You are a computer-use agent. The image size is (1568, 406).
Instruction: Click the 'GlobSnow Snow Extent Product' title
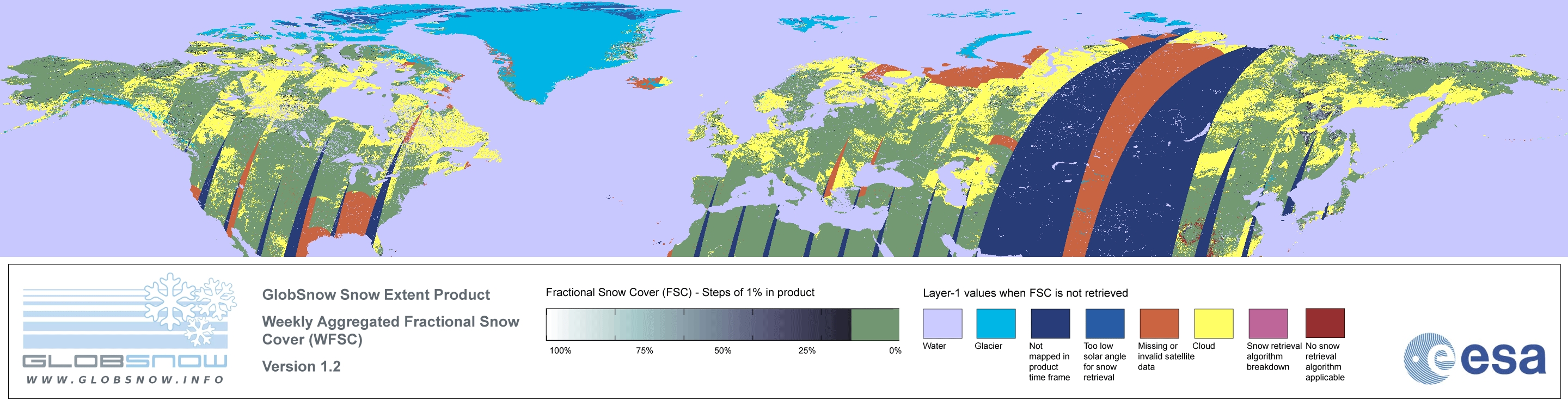coord(376,294)
